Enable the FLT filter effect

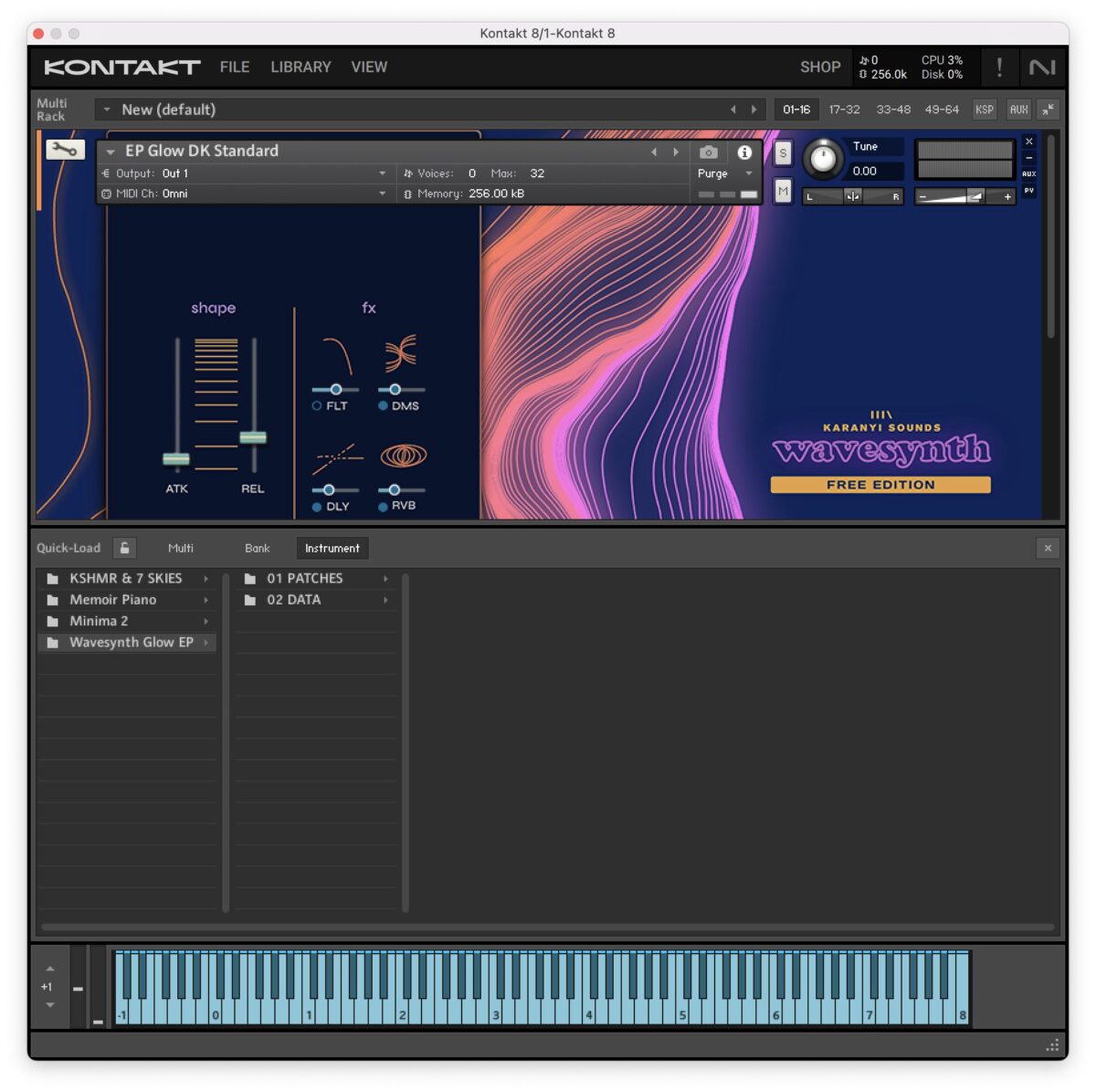point(317,406)
